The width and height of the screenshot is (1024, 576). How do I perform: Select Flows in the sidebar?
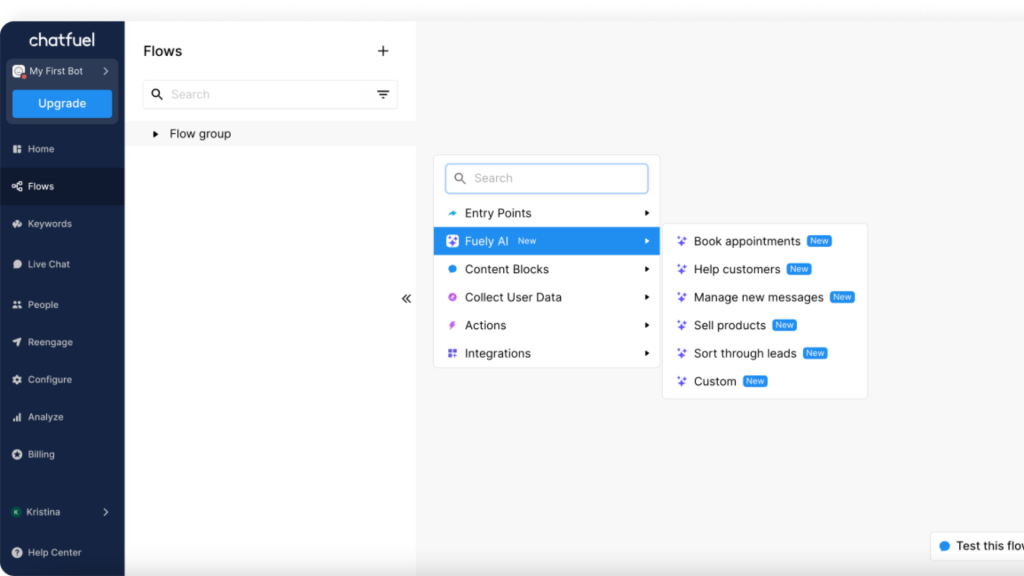coord(62,186)
